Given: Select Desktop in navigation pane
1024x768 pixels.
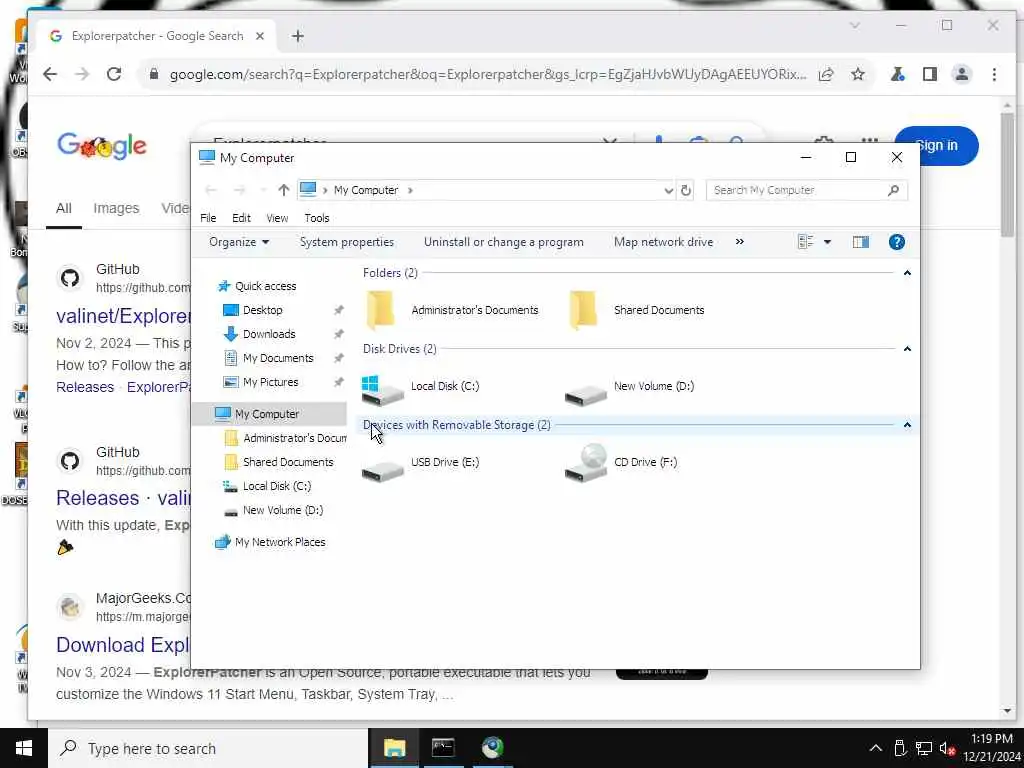Looking at the screenshot, I should (263, 310).
